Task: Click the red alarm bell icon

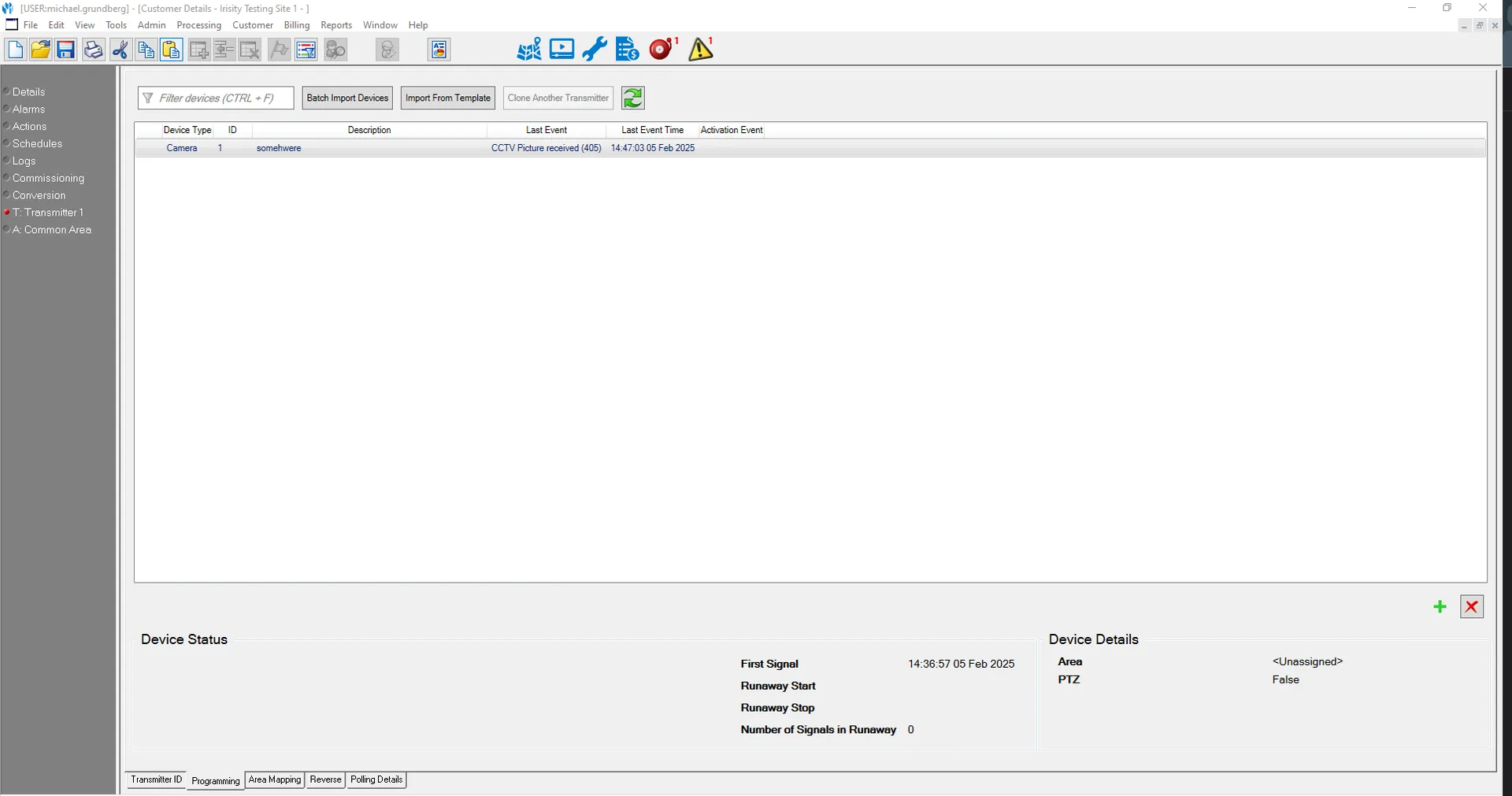Action: pos(663,50)
